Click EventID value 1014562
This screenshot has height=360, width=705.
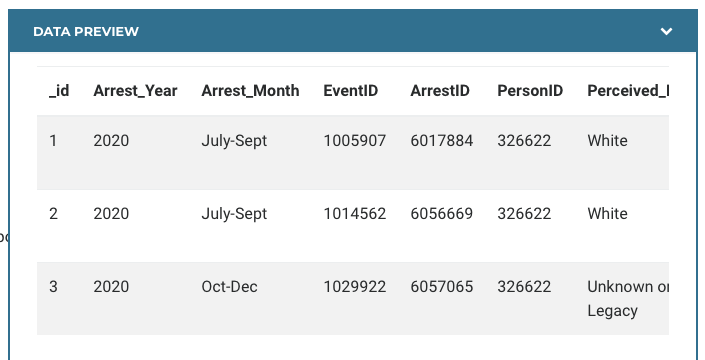pyautogui.click(x=355, y=213)
